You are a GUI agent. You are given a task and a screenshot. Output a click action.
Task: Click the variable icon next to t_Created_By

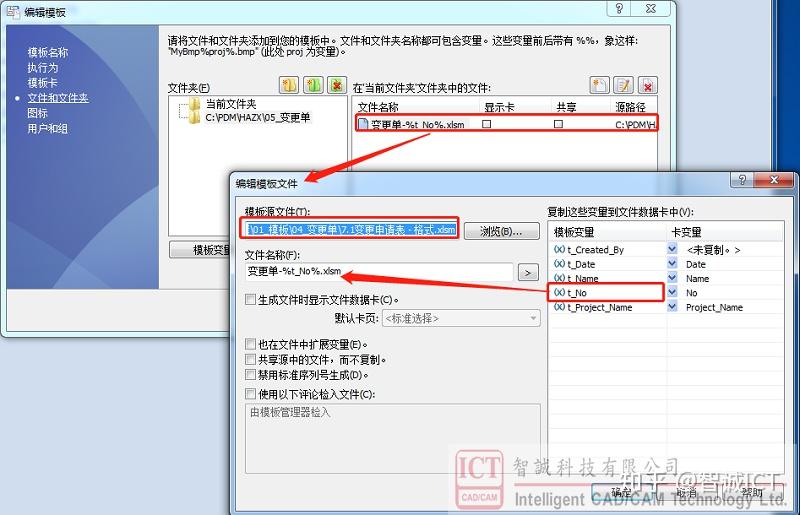[x=559, y=249]
